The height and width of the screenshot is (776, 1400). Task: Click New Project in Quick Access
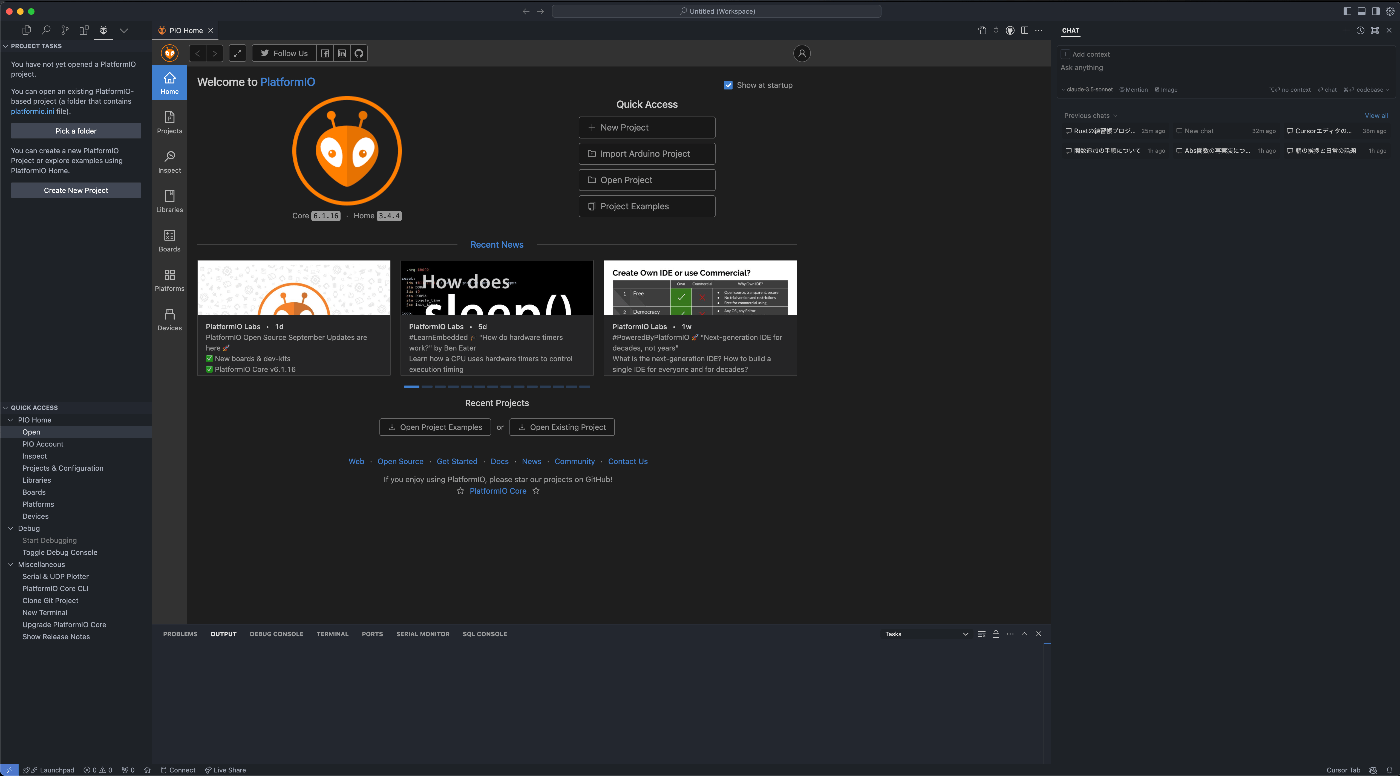pos(647,128)
